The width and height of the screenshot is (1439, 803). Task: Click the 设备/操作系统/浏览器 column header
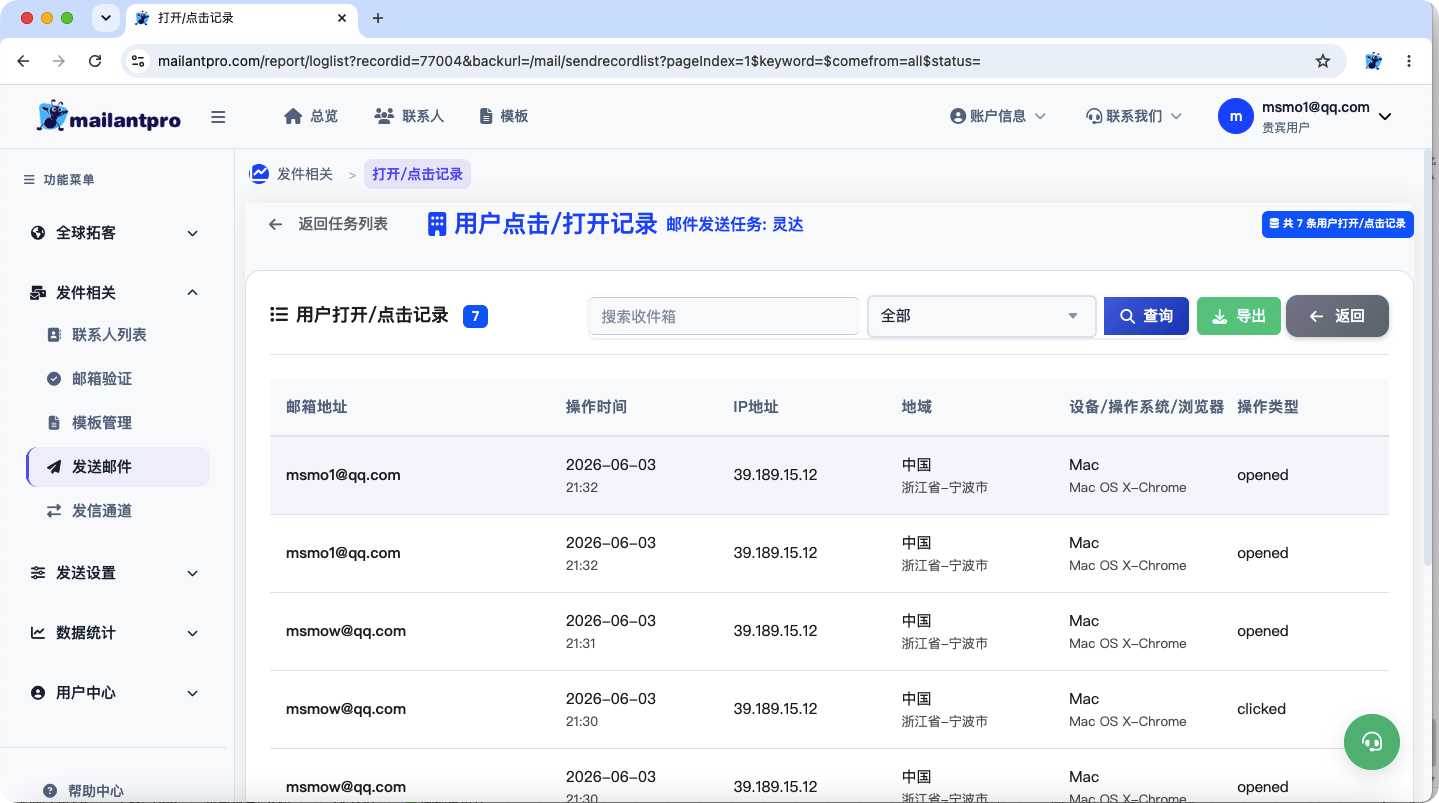1147,407
